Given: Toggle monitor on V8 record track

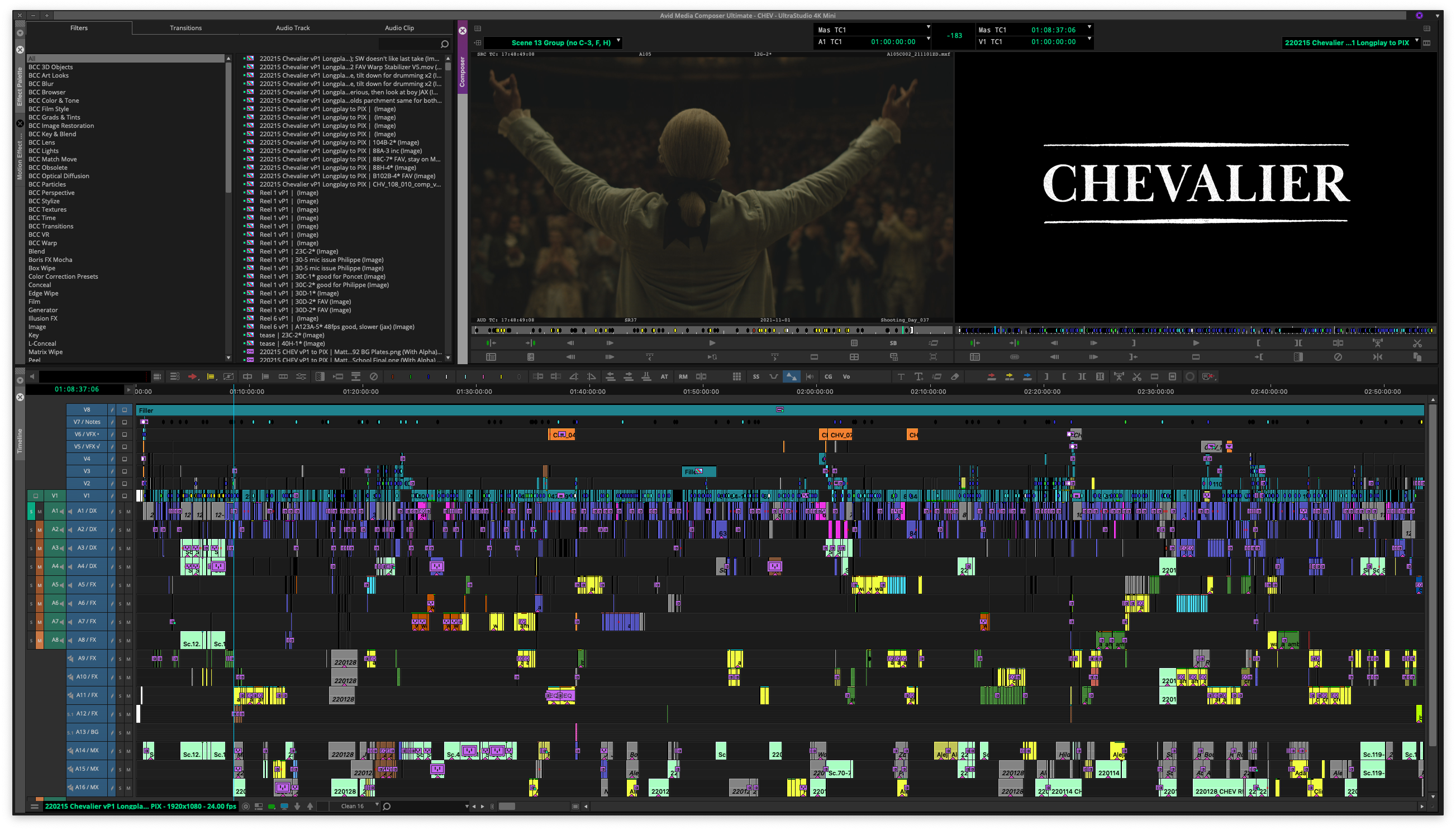Looking at the screenshot, I should pyautogui.click(x=125, y=409).
